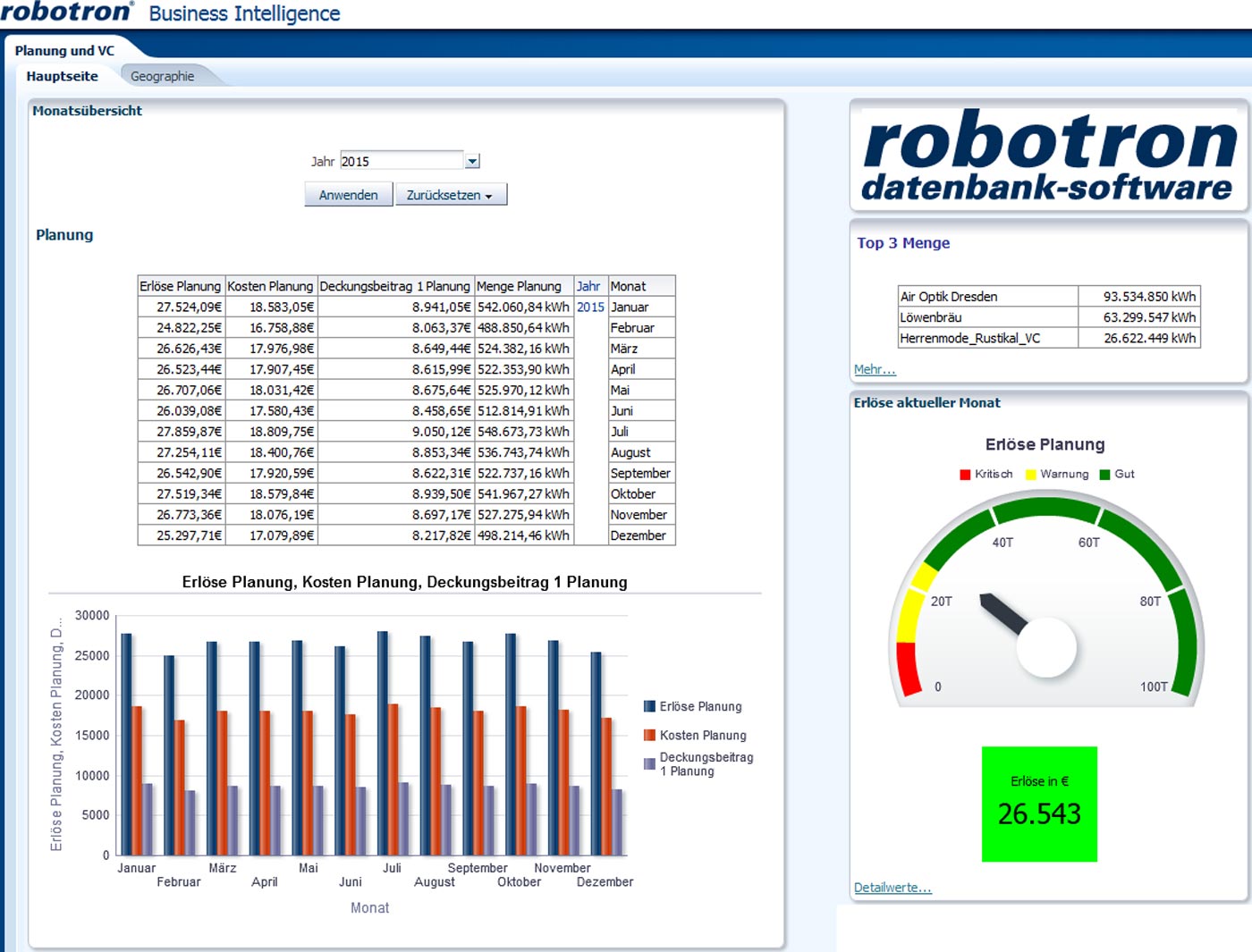Click the Herrenmode_Rustikal_VC row

[1049, 338]
